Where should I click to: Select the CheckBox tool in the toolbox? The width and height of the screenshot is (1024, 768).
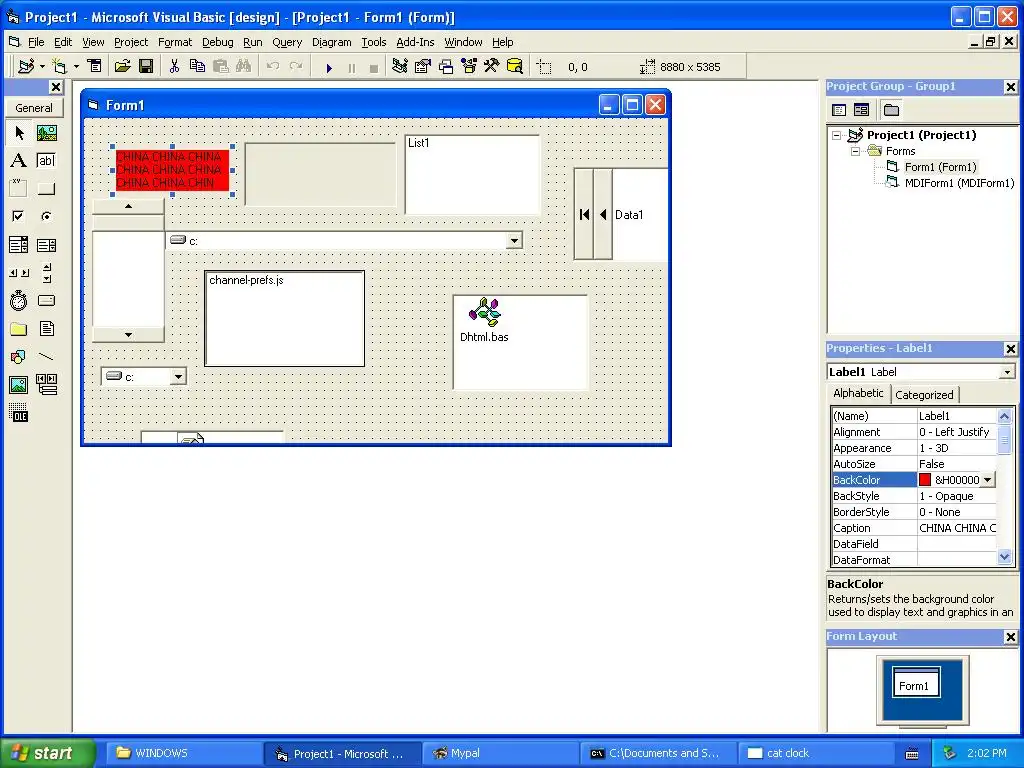coord(19,216)
